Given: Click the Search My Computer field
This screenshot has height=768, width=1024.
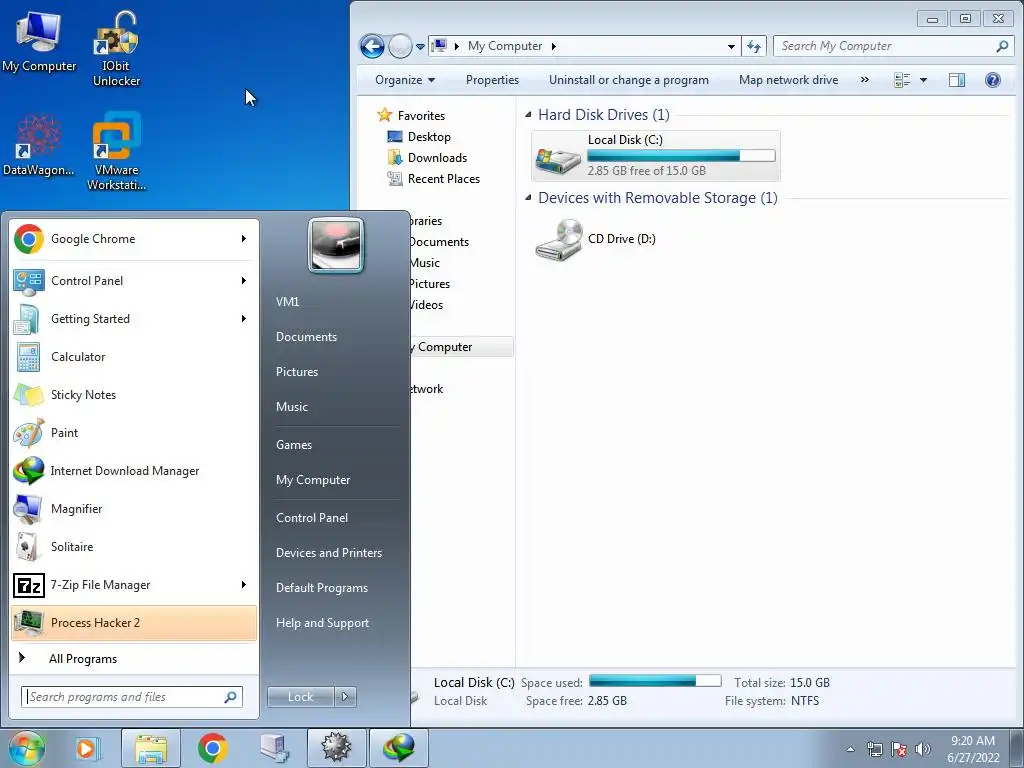Looking at the screenshot, I should 893,46.
